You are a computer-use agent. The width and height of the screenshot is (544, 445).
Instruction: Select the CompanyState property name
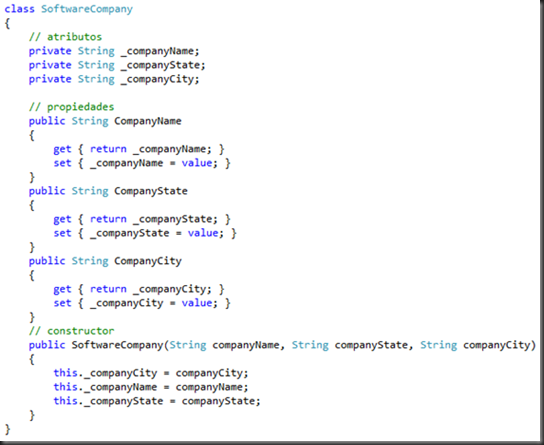[x=151, y=191]
